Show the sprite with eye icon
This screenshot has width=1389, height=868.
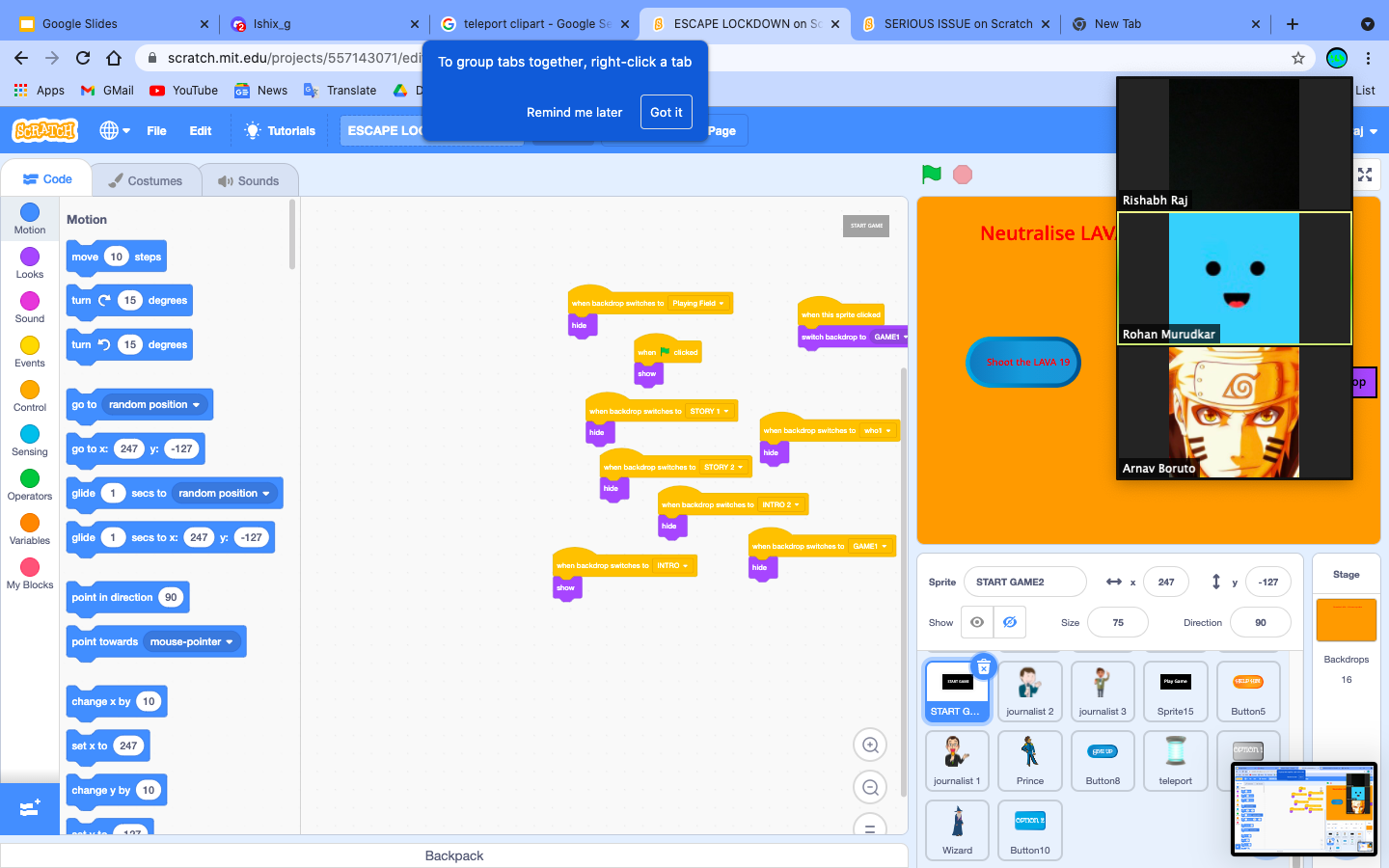click(977, 622)
